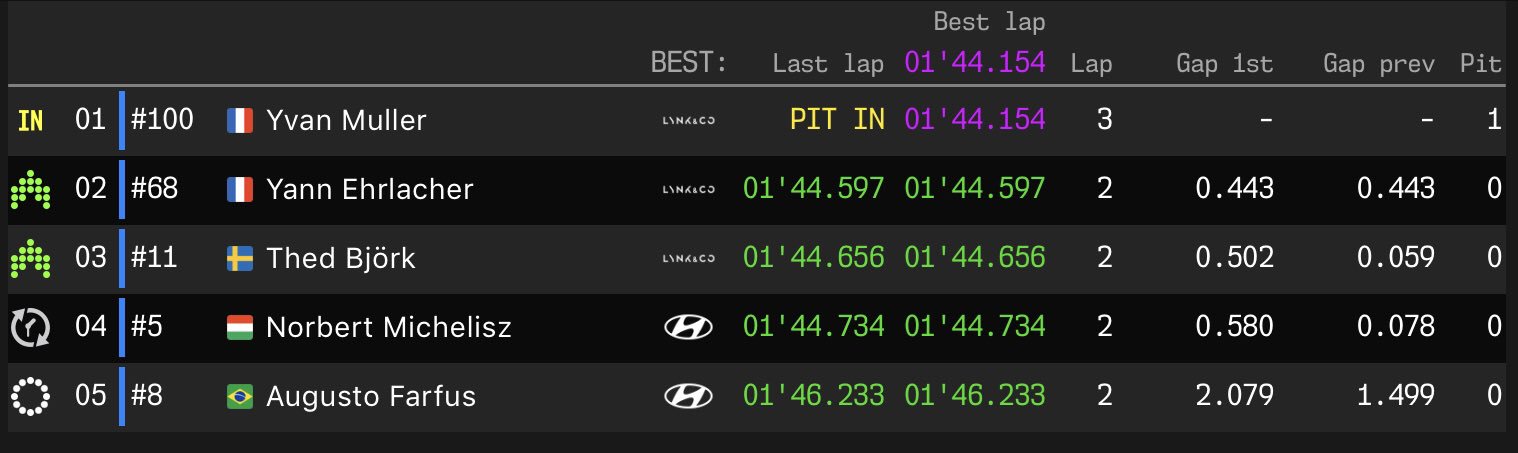Click the Brazilian flag beside Augusto Farfus
1518x453 pixels.
[240, 396]
